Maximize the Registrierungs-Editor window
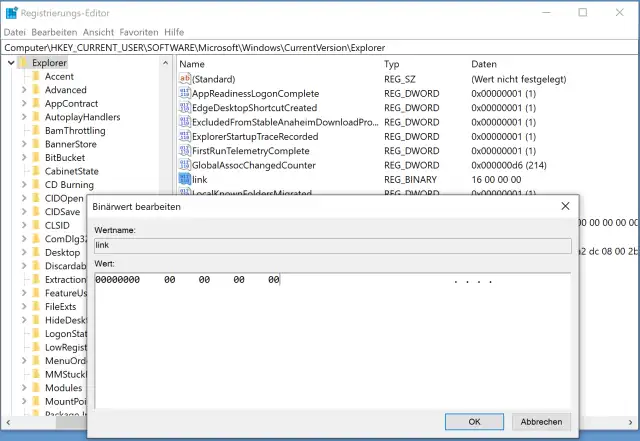 coord(583,13)
